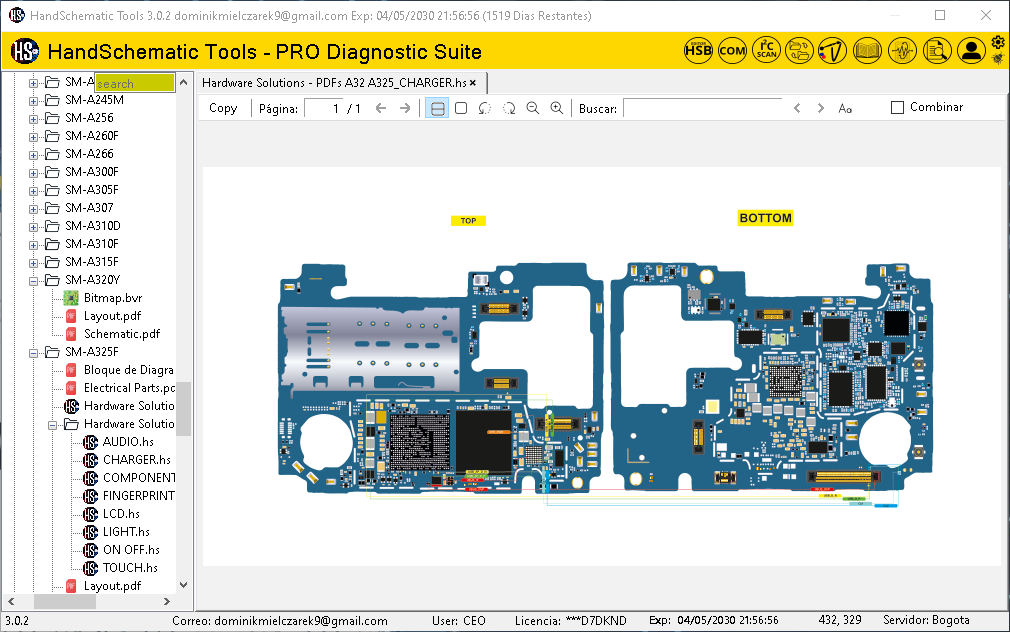Open the document search icon
This screenshot has height=632, width=1010.
(x=937, y=50)
